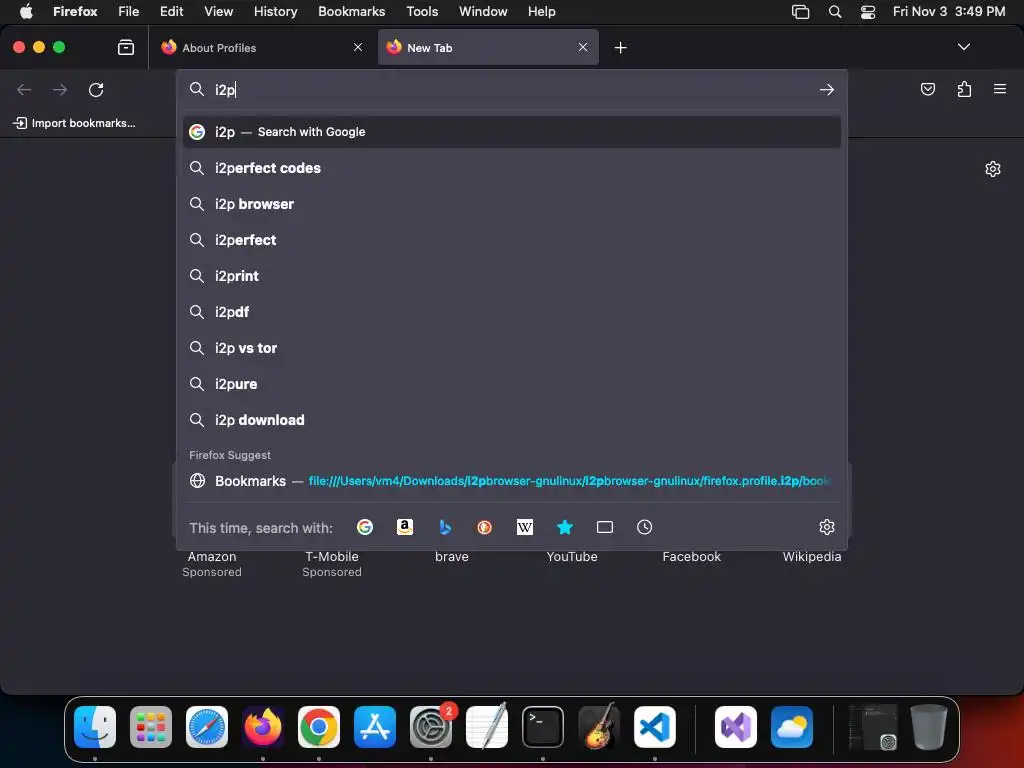Image resolution: width=1024 pixels, height=768 pixels.
Task: Open the Help menu
Action: point(541,11)
